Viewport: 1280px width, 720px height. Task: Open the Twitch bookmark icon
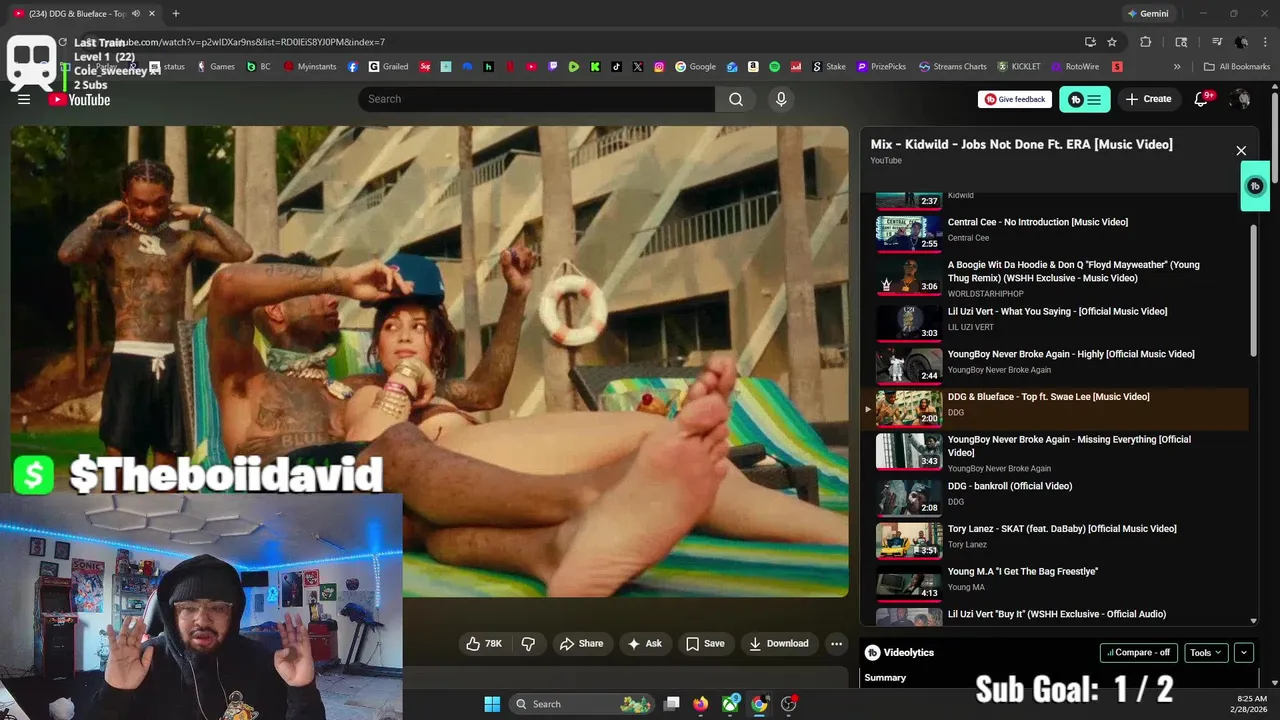tap(553, 67)
